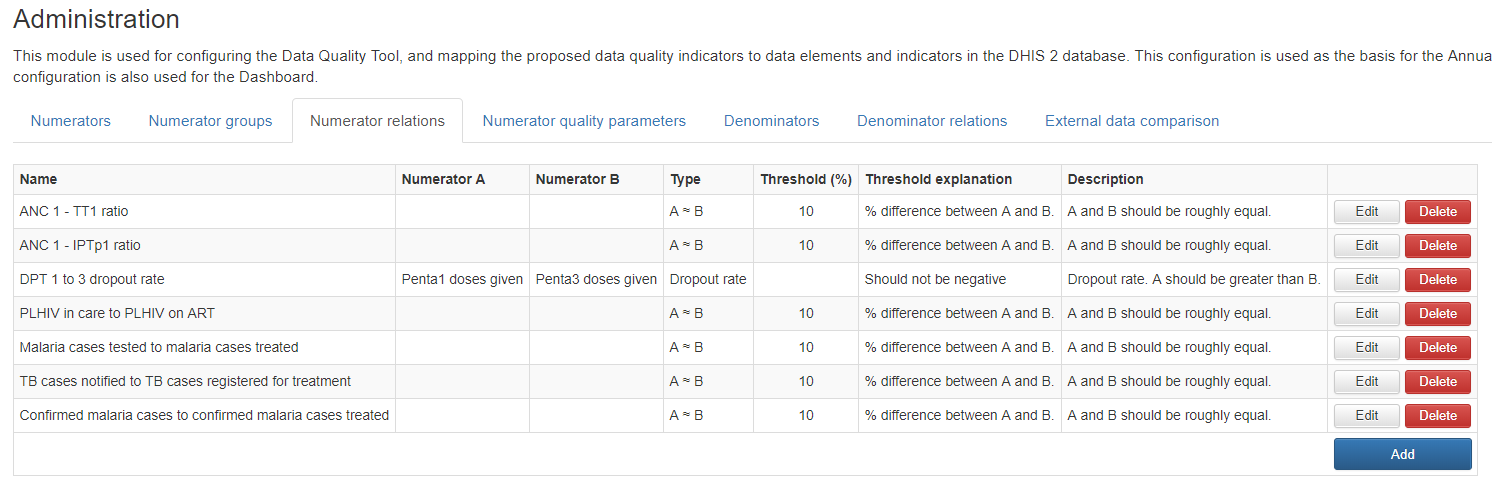The height and width of the screenshot is (487, 1492).
Task: Delete Confirmed malaria cases relation row
Action: (x=1438, y=416)
